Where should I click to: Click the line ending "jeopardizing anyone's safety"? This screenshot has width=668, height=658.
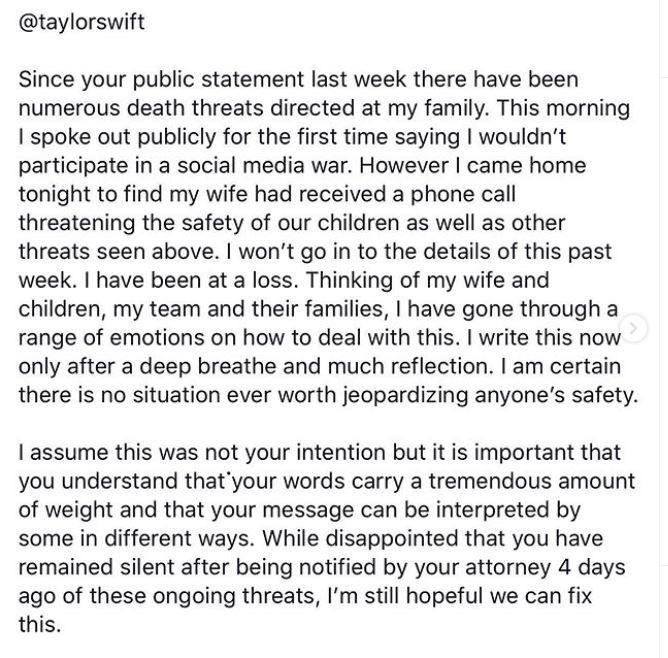[328, 394]
